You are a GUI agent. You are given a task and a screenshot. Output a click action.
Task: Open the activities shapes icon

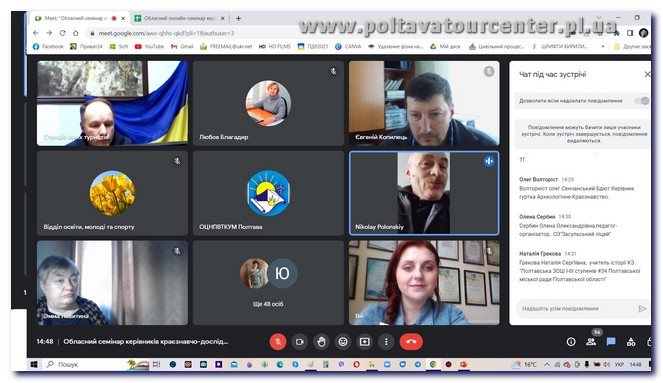(631, 342)
